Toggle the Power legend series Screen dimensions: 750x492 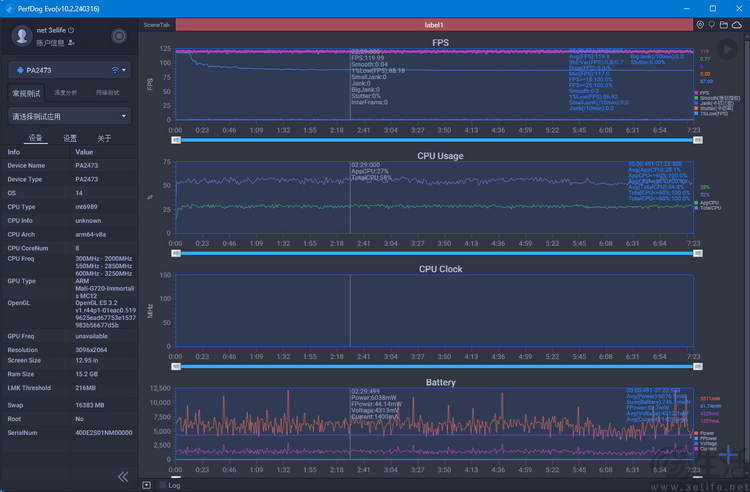click(704, 433)
